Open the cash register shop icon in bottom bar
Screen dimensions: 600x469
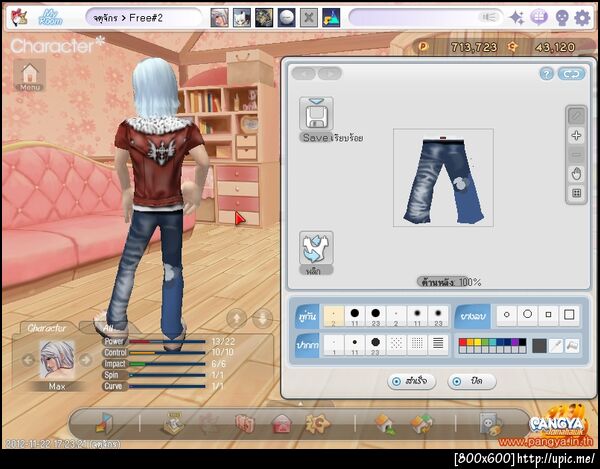coord(174,423)
